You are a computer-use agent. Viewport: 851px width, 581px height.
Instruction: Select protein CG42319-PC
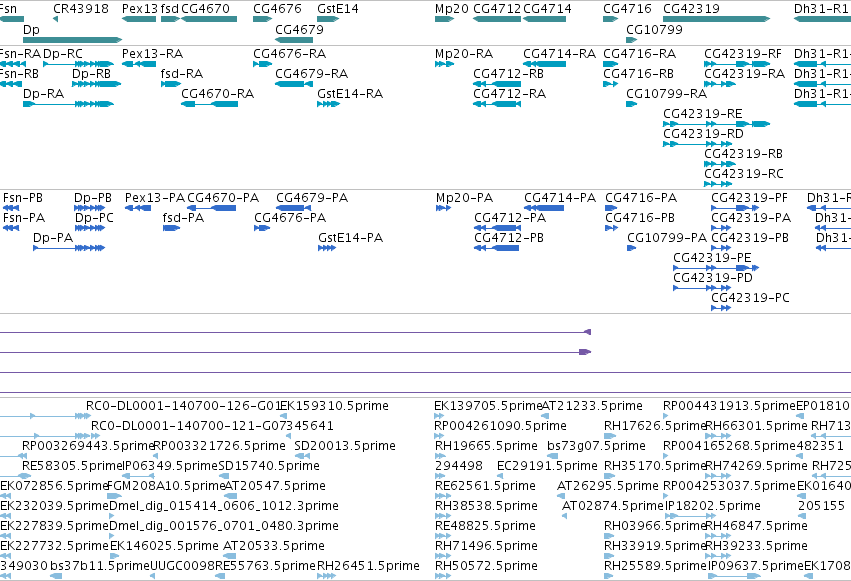point(751,298)
